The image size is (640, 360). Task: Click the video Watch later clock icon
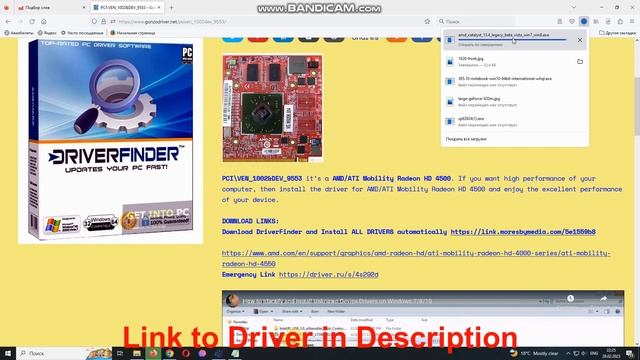tap(571, 299)
